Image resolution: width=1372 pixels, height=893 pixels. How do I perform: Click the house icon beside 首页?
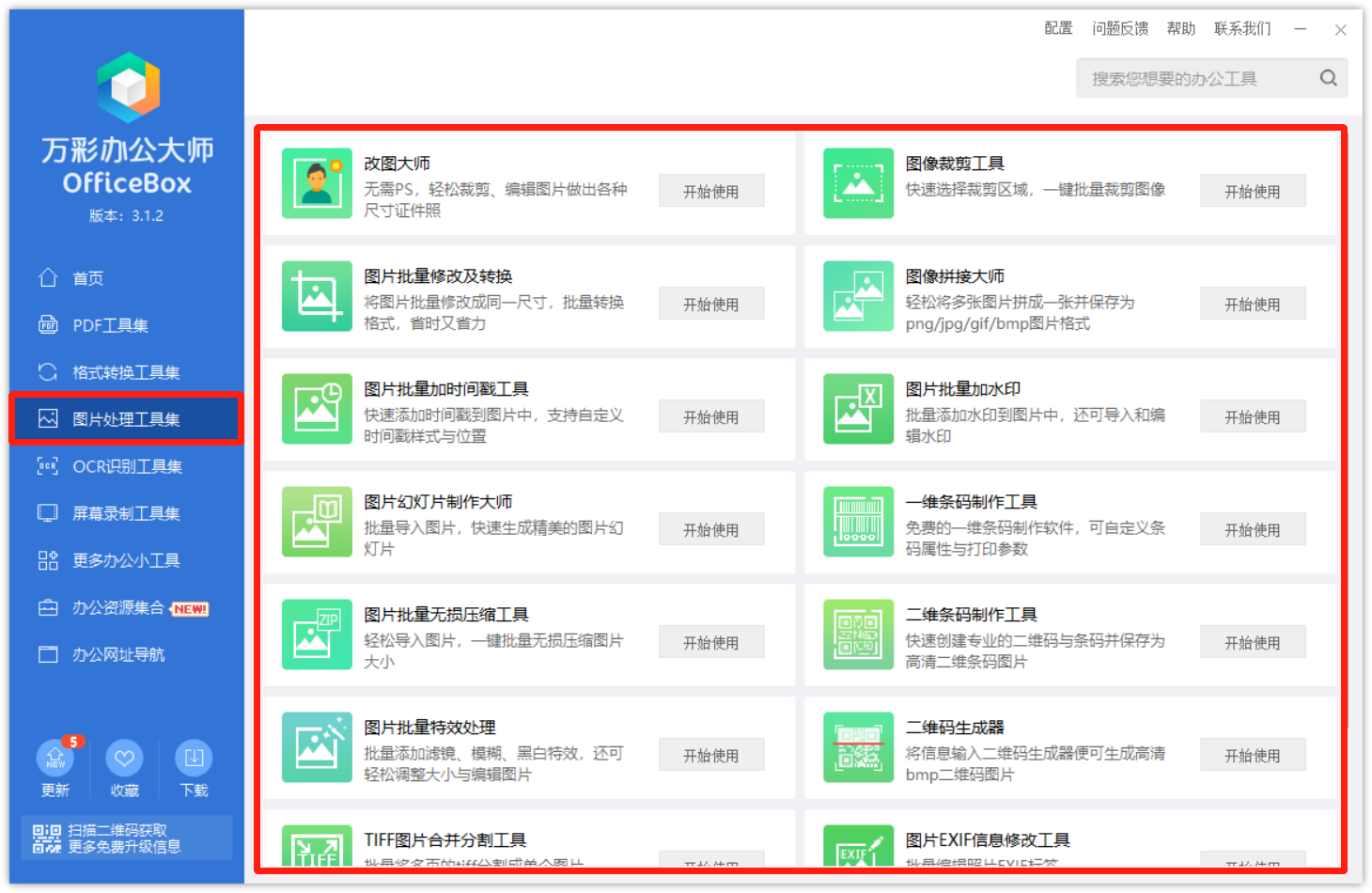click(48, 277)
